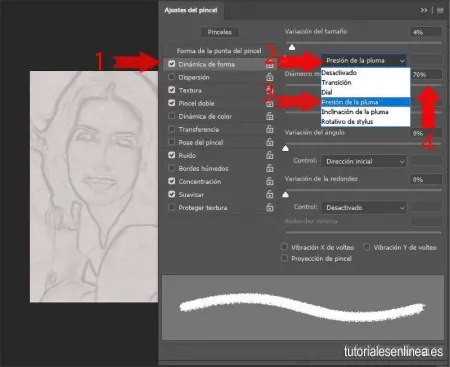Select Forma de la punta del pincel
Image resolution: width=450 pixels, height=367 pixels.
pyautogui.click(x=219, y=51)
